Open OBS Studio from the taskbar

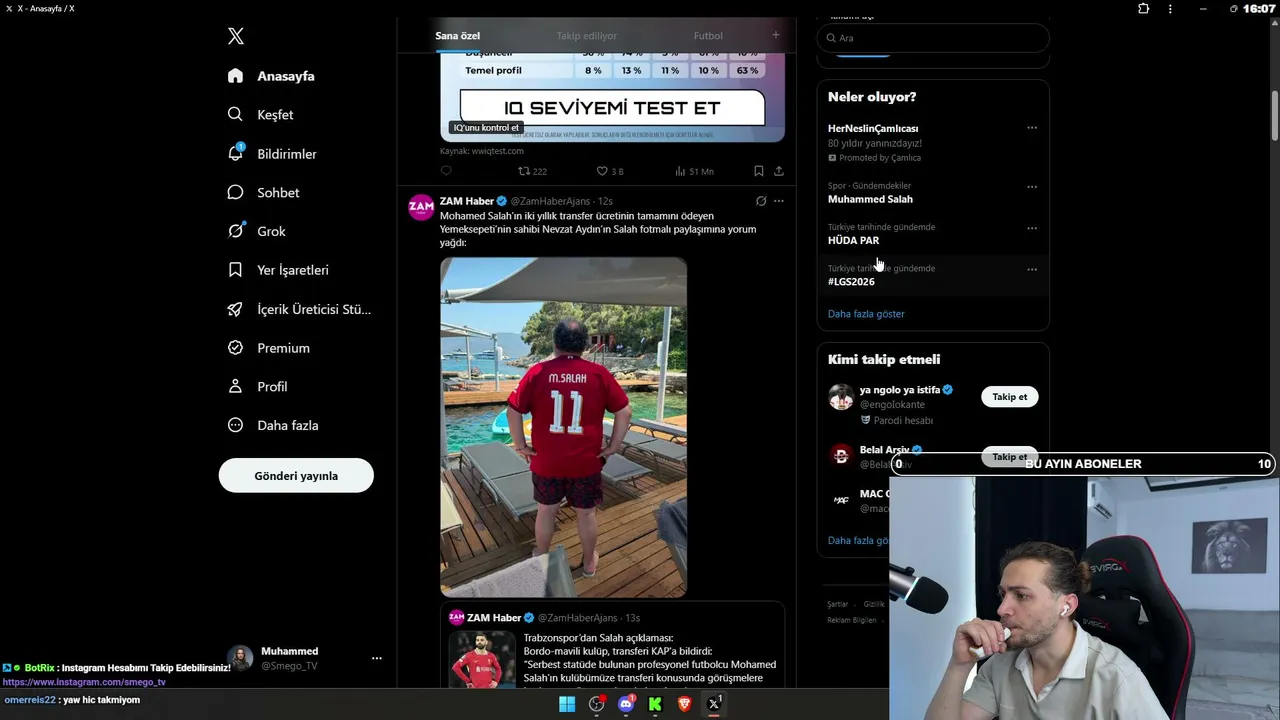coord(597,704)
